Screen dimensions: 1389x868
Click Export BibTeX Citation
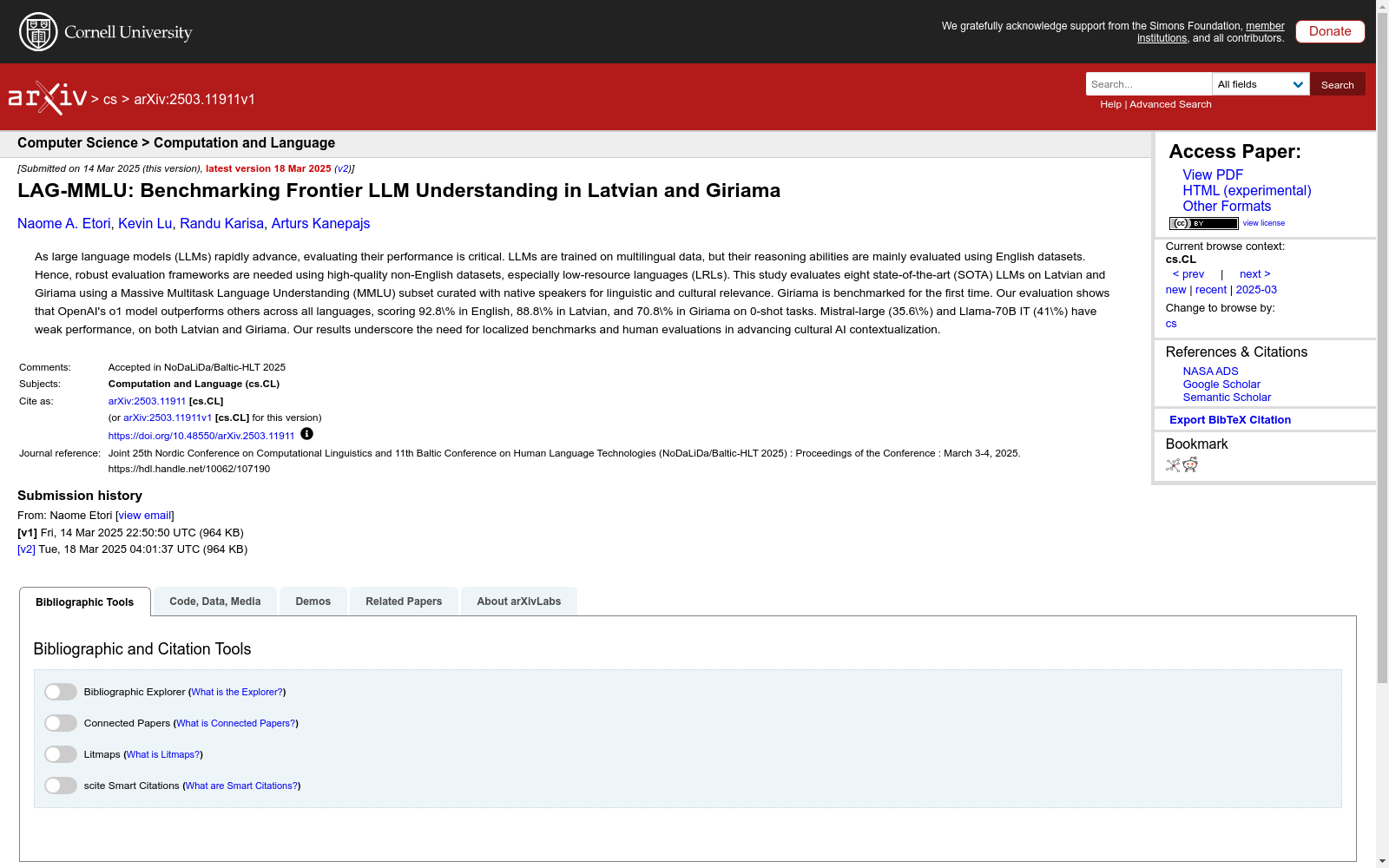(x=1230, y=420)
